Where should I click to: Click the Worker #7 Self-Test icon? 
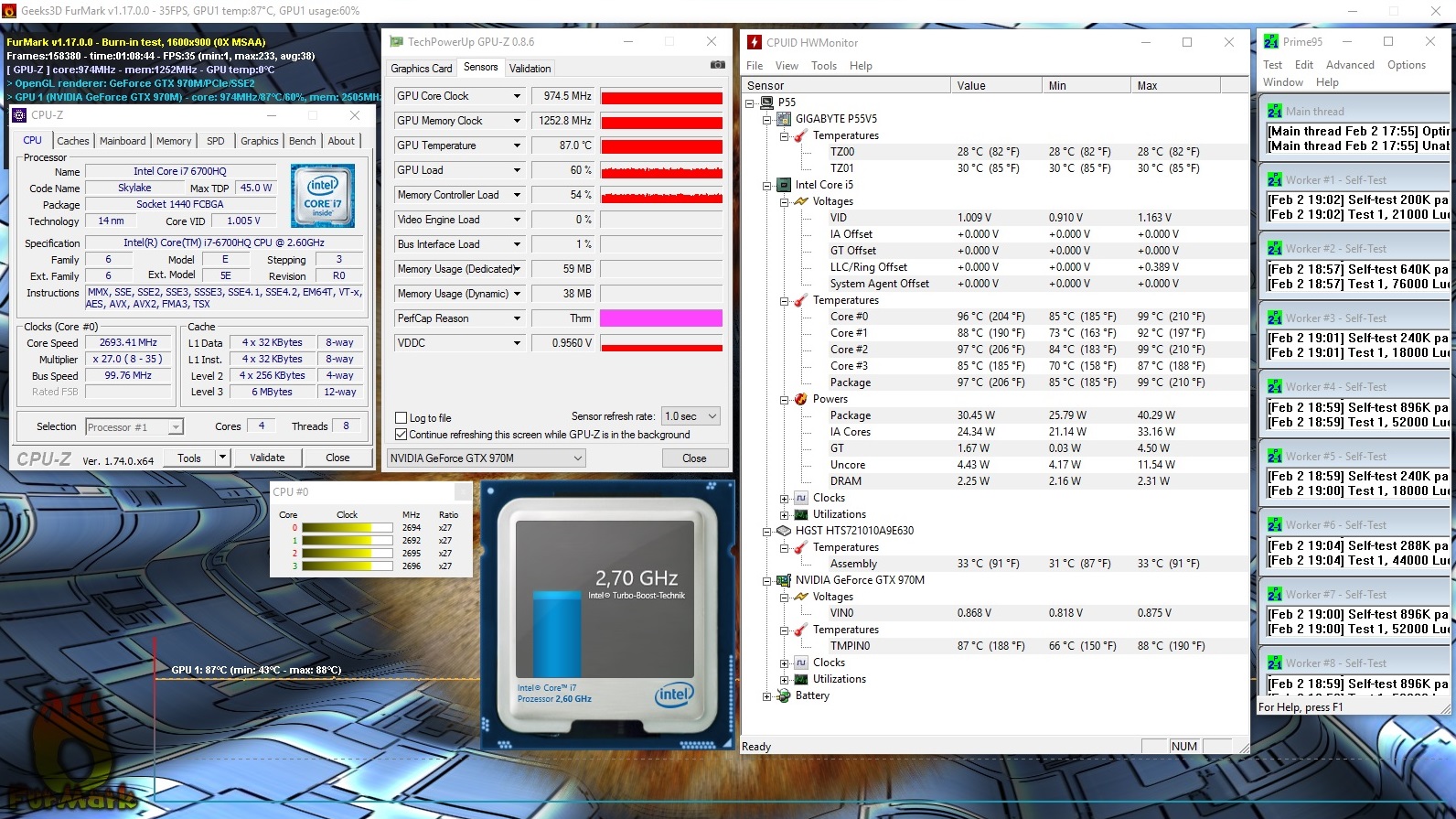[x=1275, y=594]
